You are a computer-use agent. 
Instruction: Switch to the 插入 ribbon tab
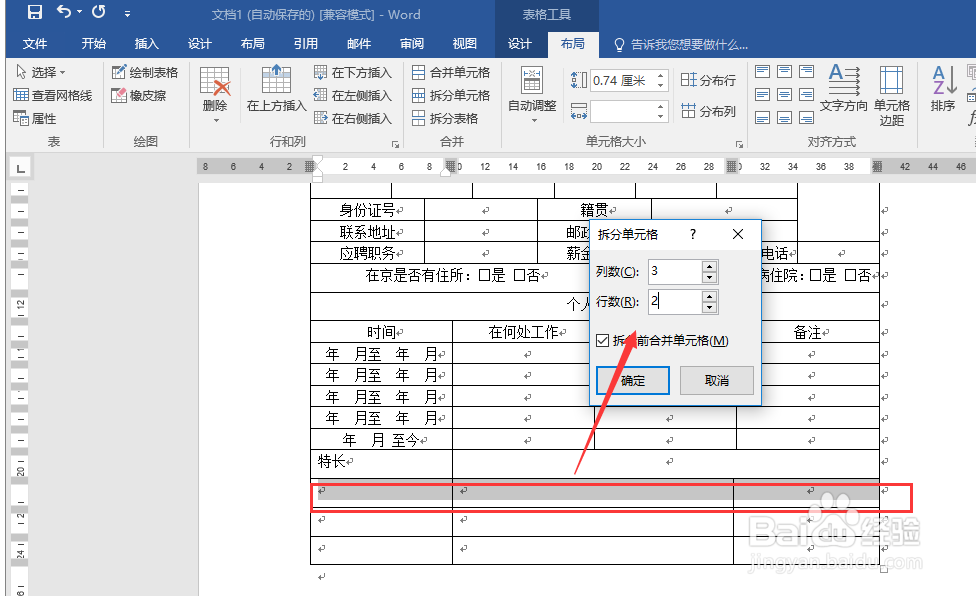click(146, 44)
